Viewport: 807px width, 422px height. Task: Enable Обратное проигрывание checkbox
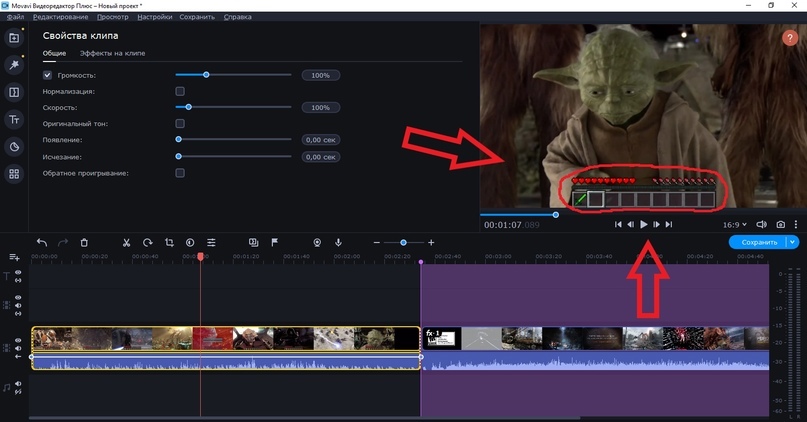[x=180, y=173]
